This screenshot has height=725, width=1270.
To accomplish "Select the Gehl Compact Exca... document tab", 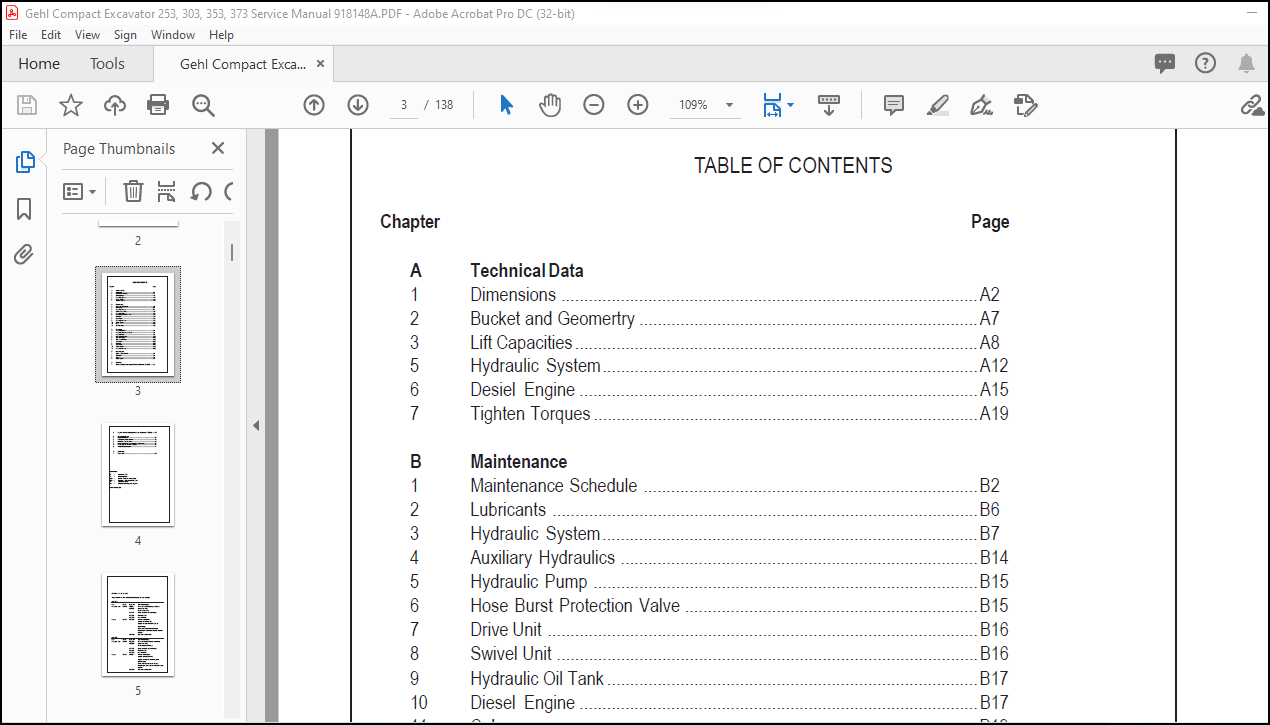I will pos(243,64).
